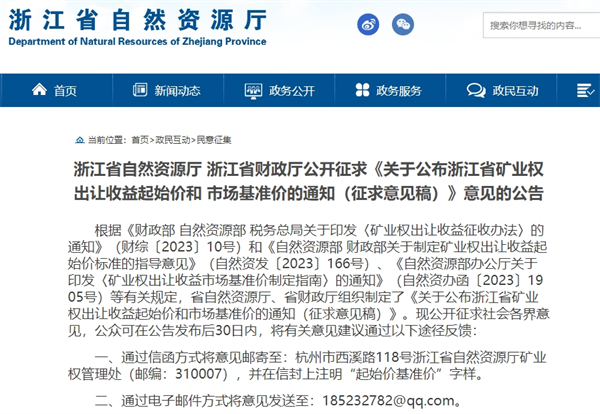Screen dimensions: 600x414
Task: Select 政务服务 in the navigation bar
Action: coord(398,91)
